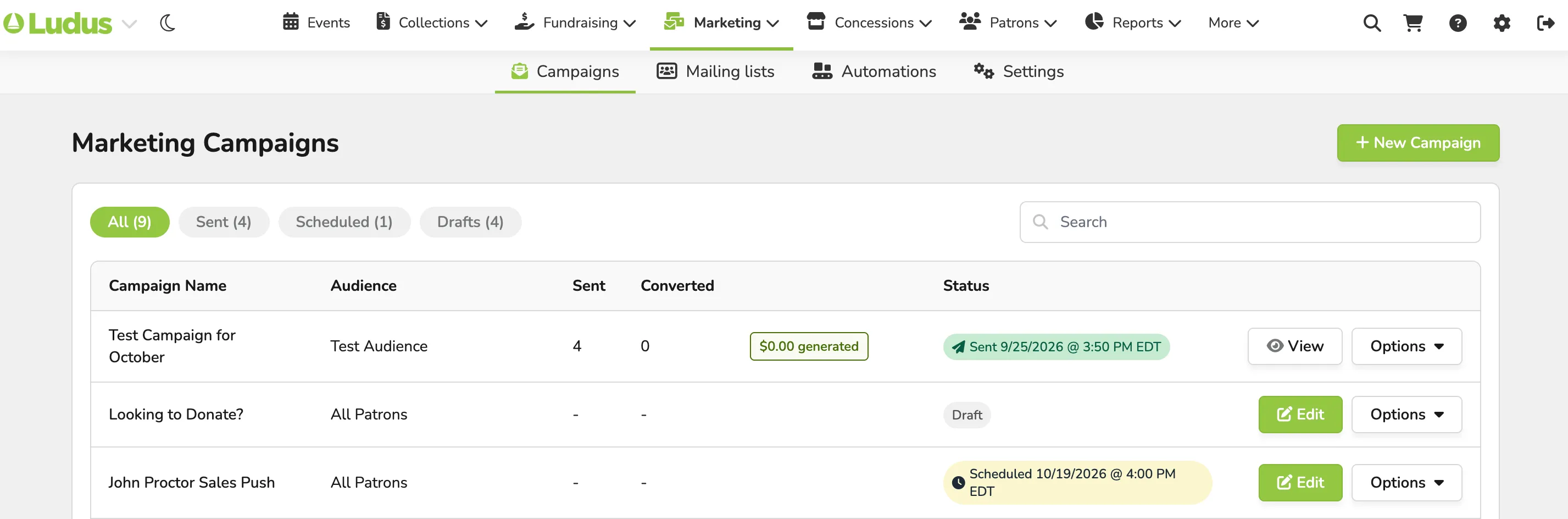1568x519 pixels.
Task: Click the Draft status badge
Action: pyautogui.click(x=966, y=415)
